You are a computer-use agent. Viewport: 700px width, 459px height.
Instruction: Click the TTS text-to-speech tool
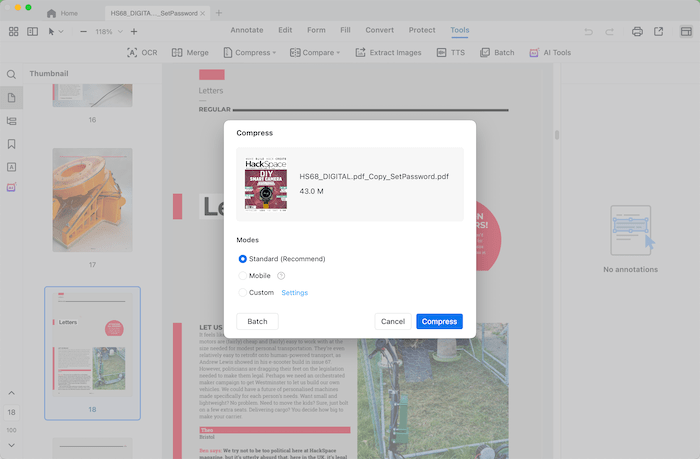click(x=450, y=52)
